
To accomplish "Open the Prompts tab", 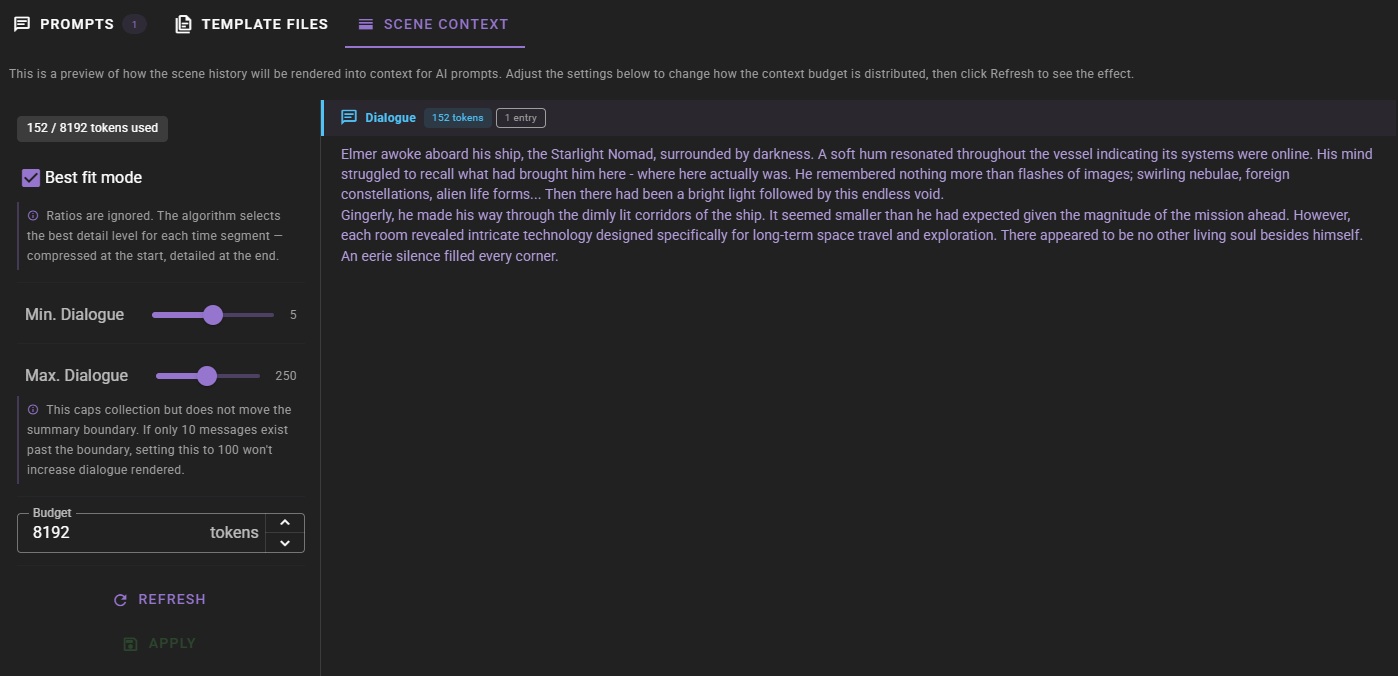I will (77, 24).
